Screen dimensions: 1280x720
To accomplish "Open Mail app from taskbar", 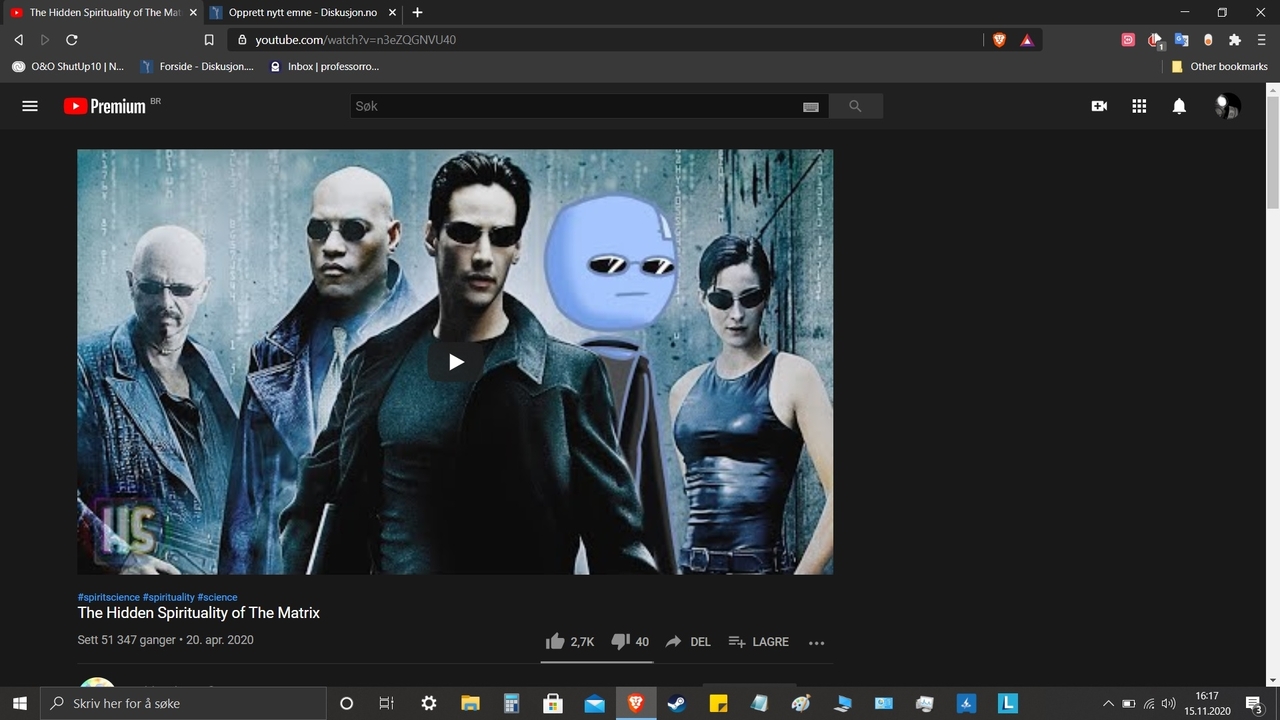I will [595, 703].
